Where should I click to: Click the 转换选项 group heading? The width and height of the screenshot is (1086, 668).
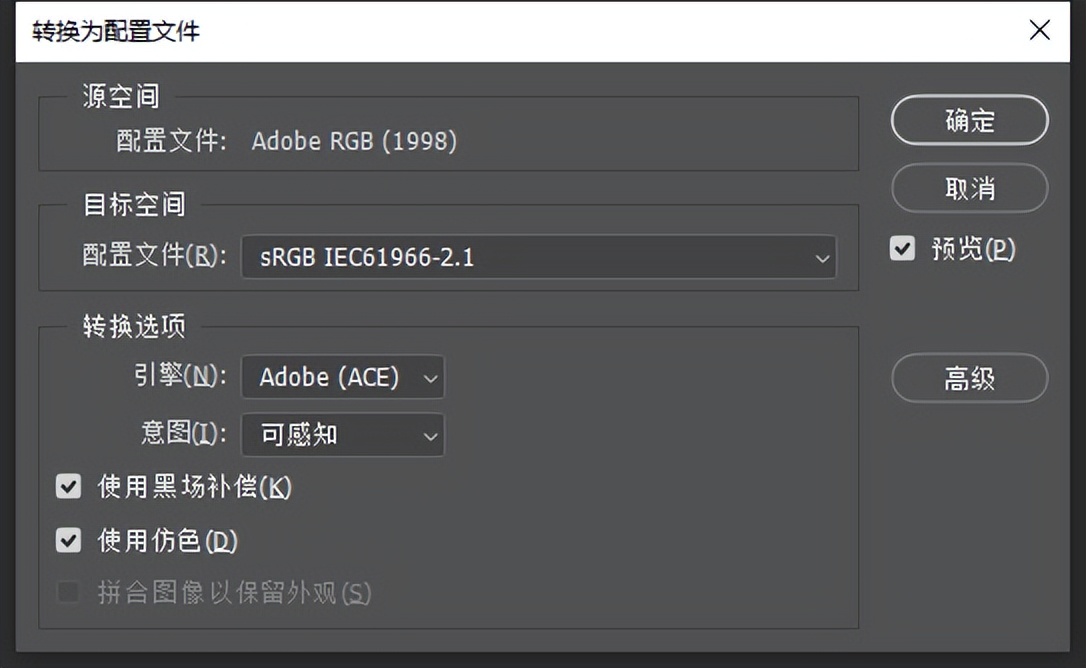tap(134, 327)
